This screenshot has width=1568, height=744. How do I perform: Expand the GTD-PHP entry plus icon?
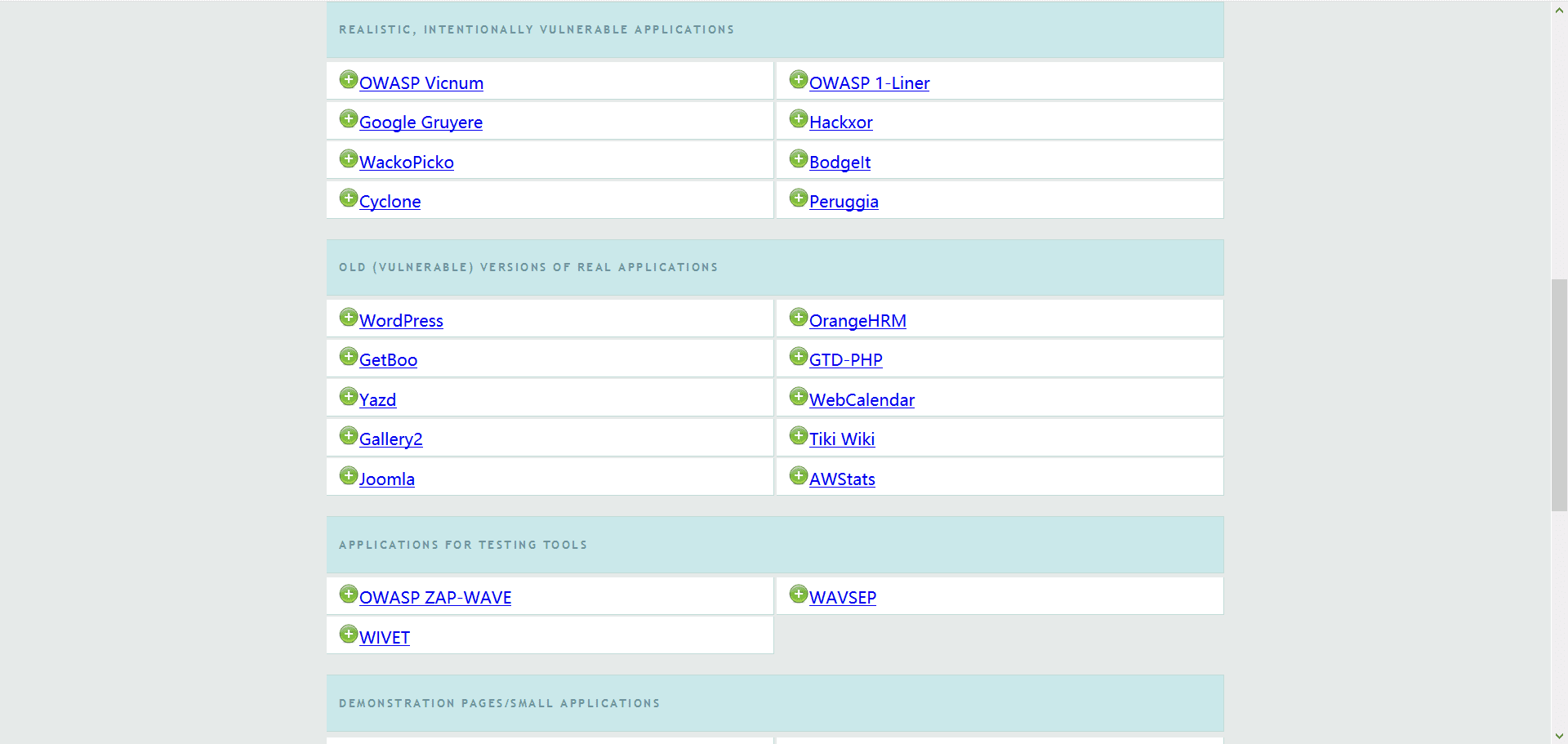click(799, 356)
